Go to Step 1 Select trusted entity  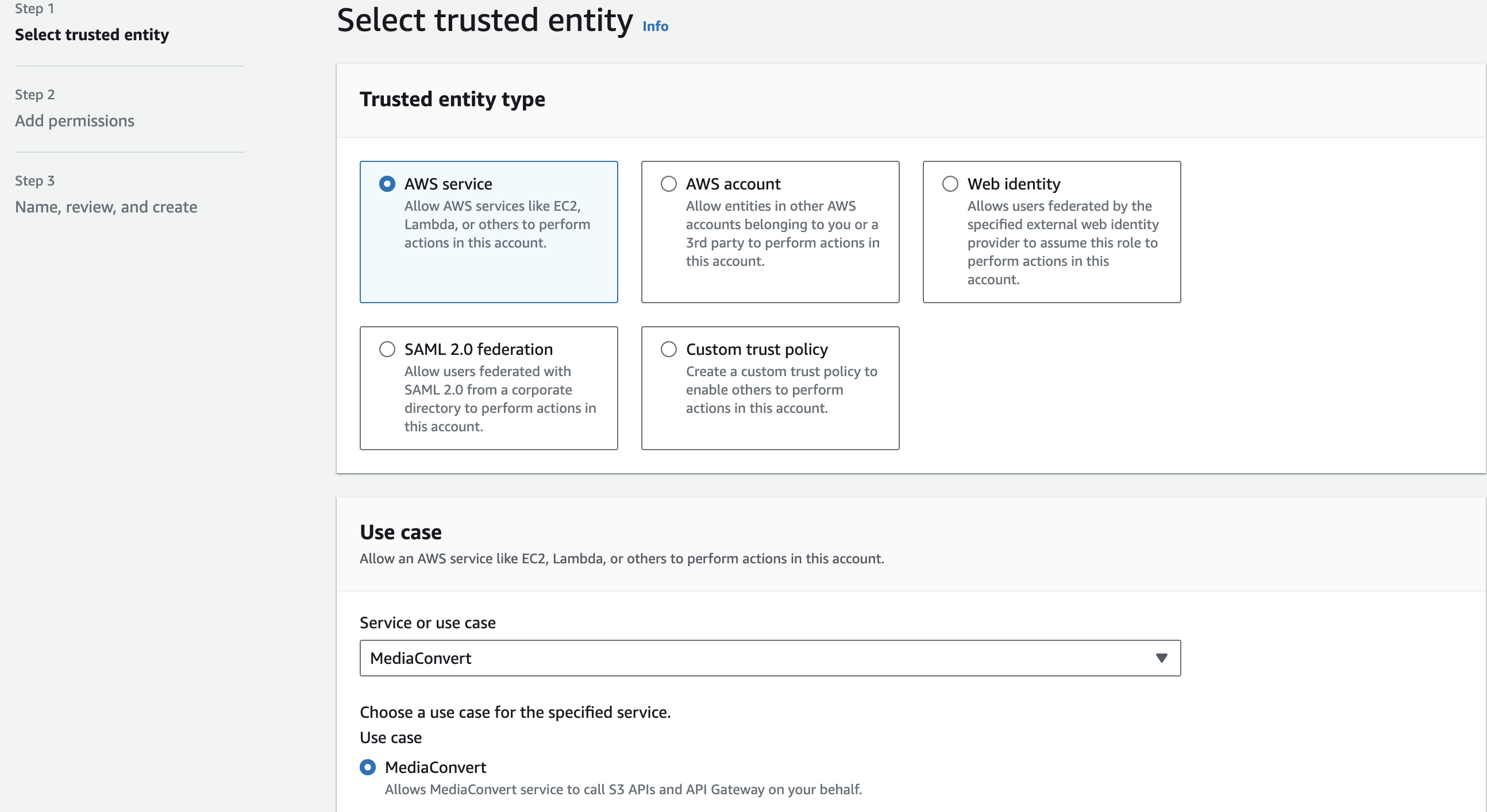(92, 34)
